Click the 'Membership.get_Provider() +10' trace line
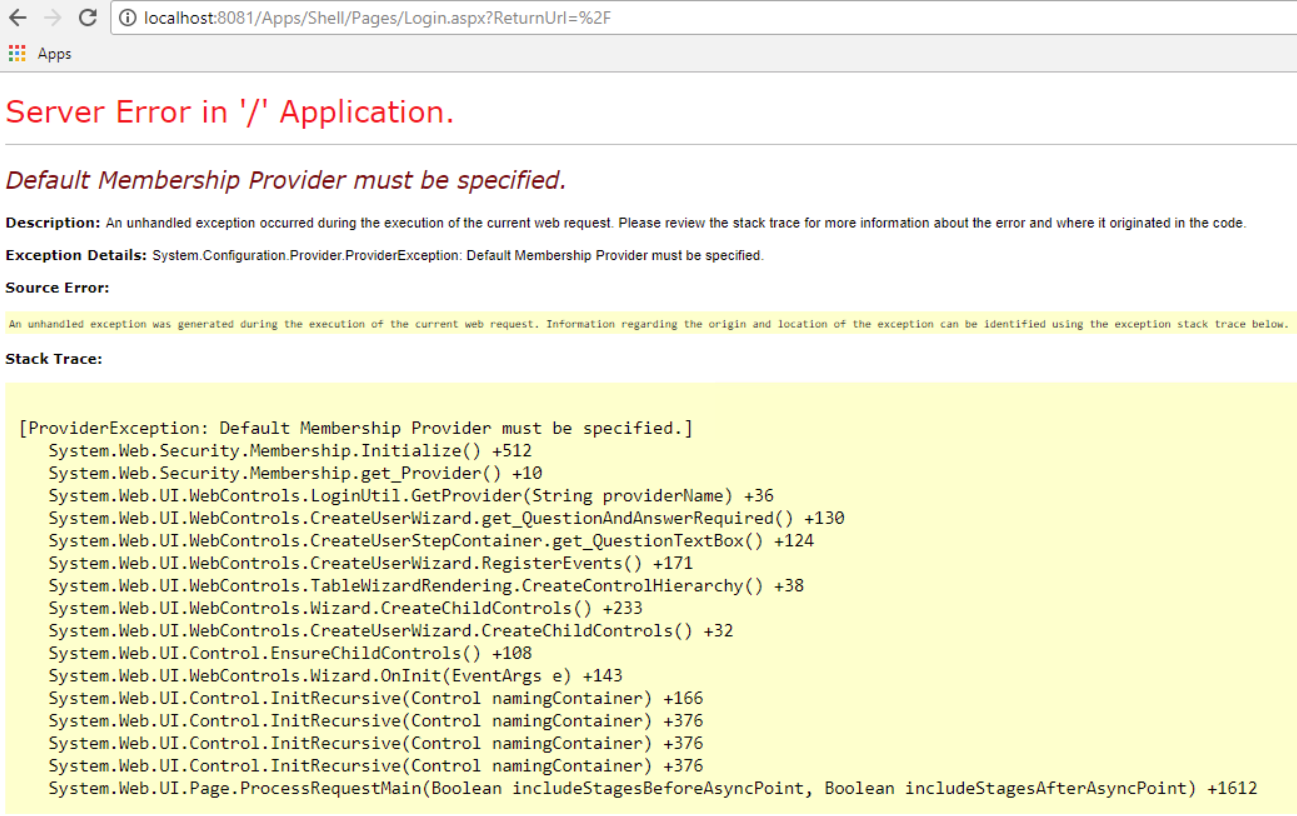The image size is (1297, 816). pyautogui.click(x=295, y=473)
